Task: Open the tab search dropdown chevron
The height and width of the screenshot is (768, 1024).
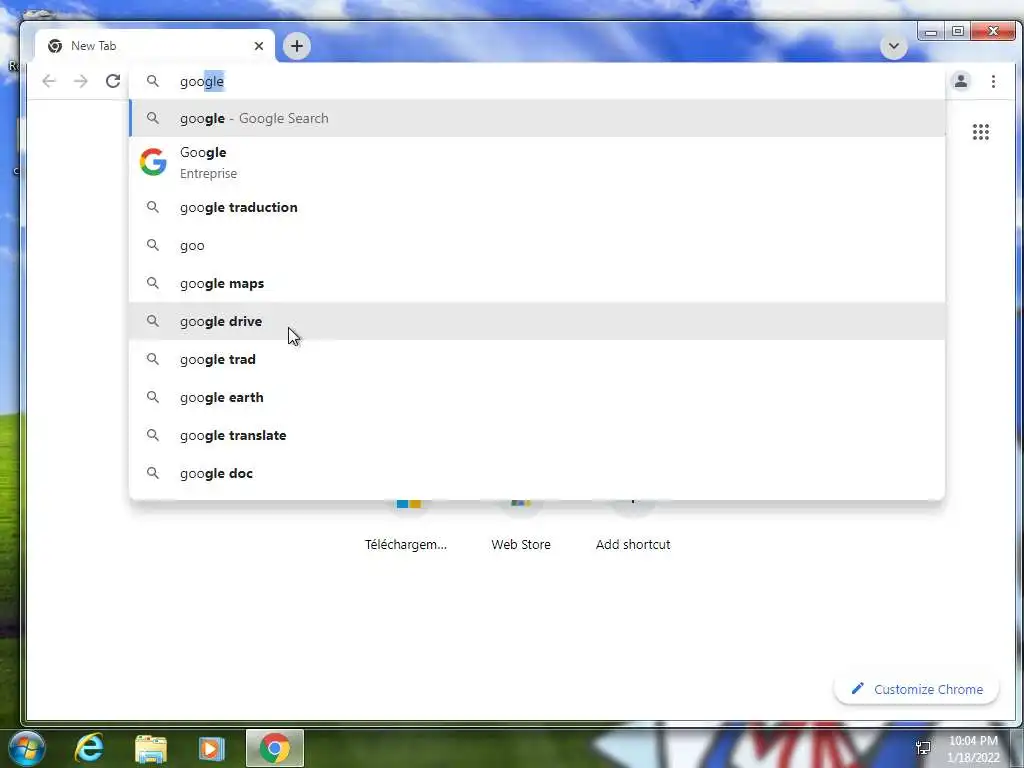Action: coord(893,46)
